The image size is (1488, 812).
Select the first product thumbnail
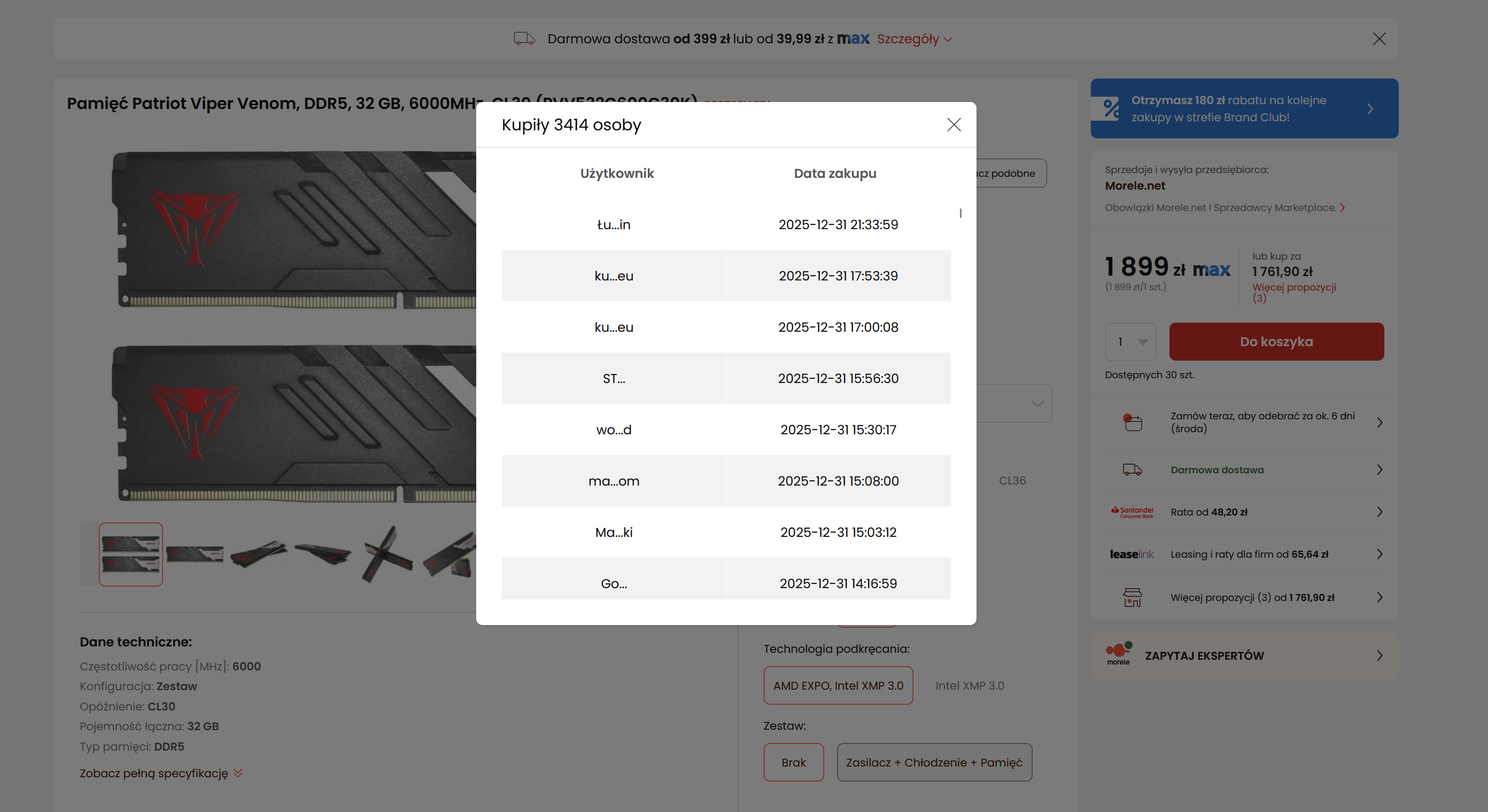130,554
